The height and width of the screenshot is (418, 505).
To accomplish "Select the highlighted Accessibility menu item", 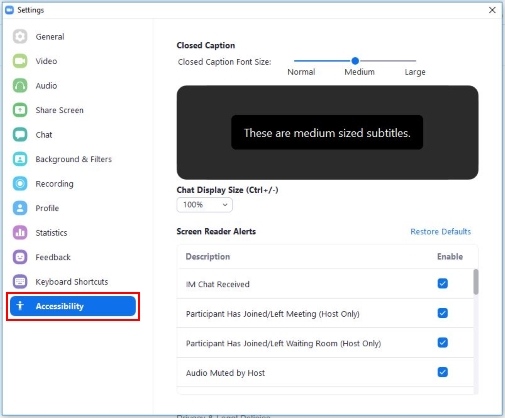I will coord(73,306).
